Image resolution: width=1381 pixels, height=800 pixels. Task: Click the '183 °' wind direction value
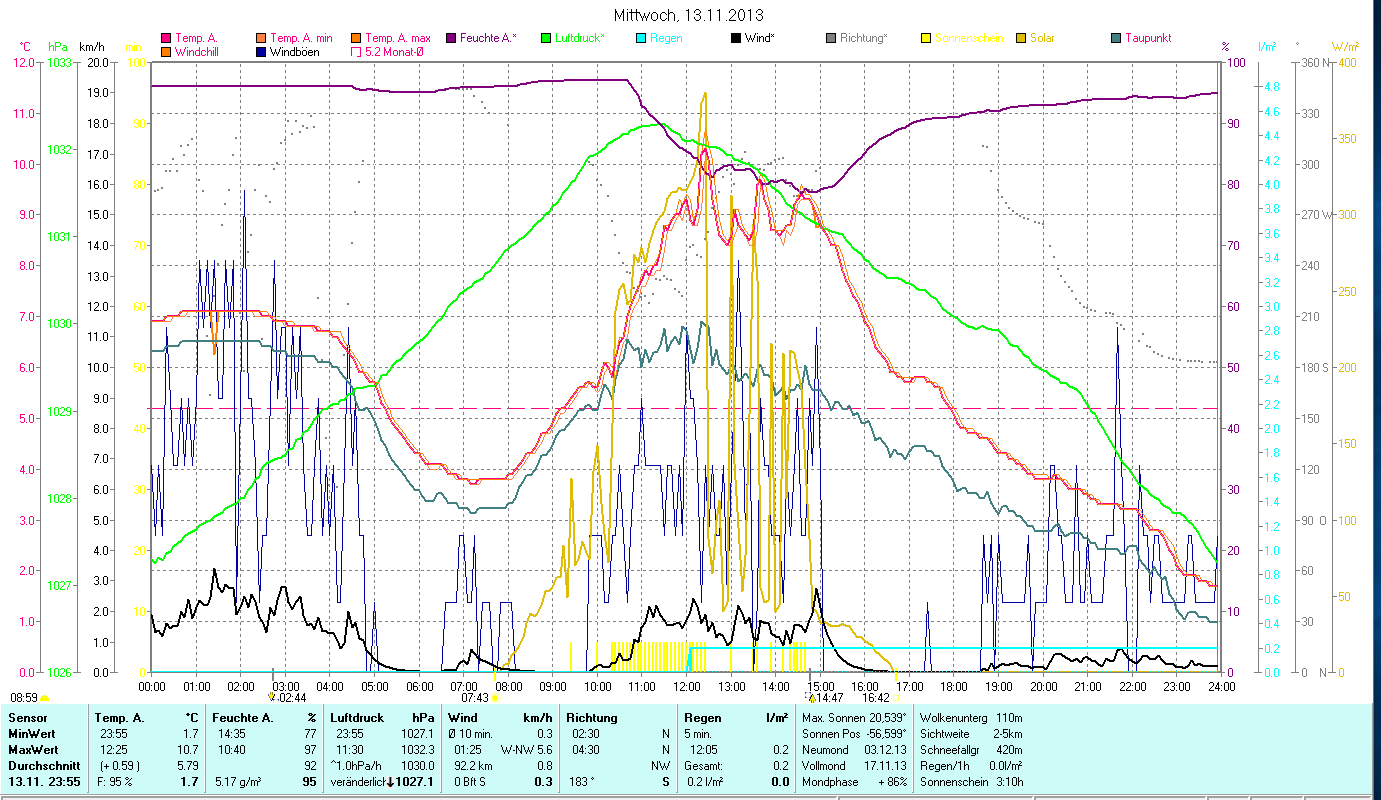(x=581, y=782)
